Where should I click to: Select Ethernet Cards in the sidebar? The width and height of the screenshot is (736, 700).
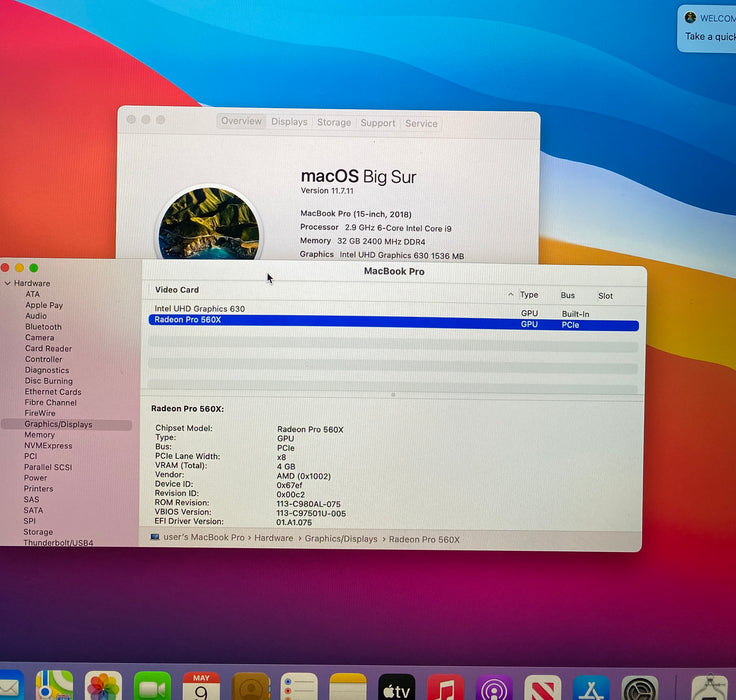pyautogui.click(x=53, y=392)
